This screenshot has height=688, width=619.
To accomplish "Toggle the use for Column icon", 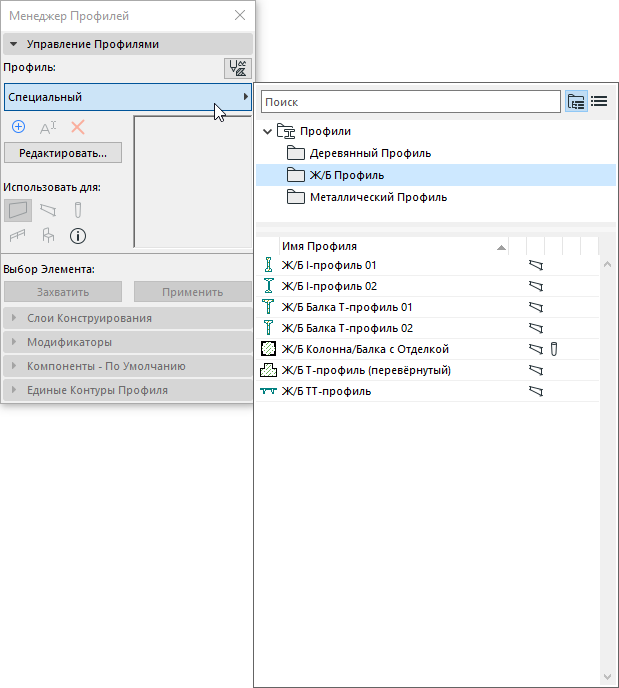I will click(78, 210).
